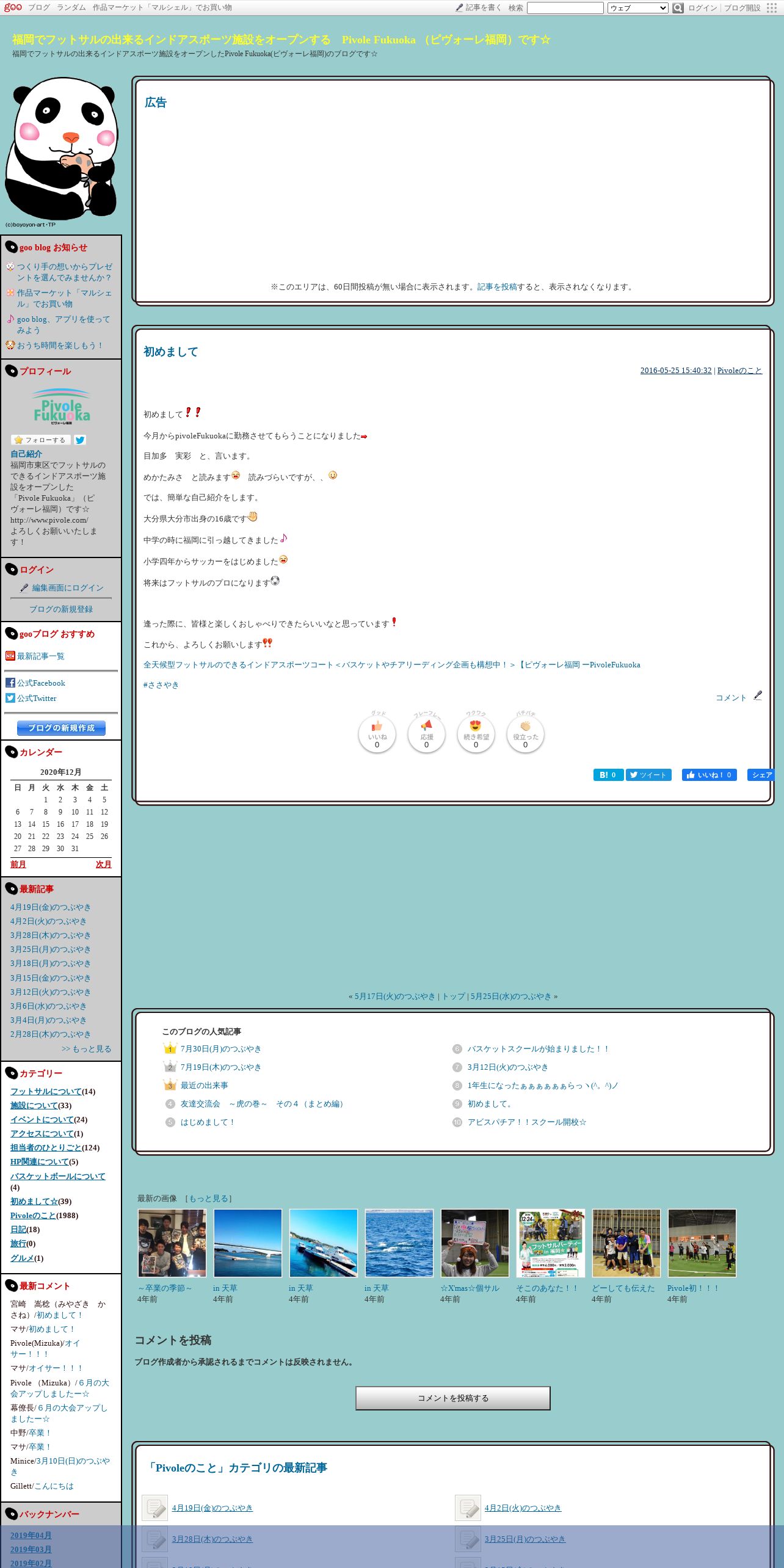Click the Facebook いいね! button

tap(709, 775)
